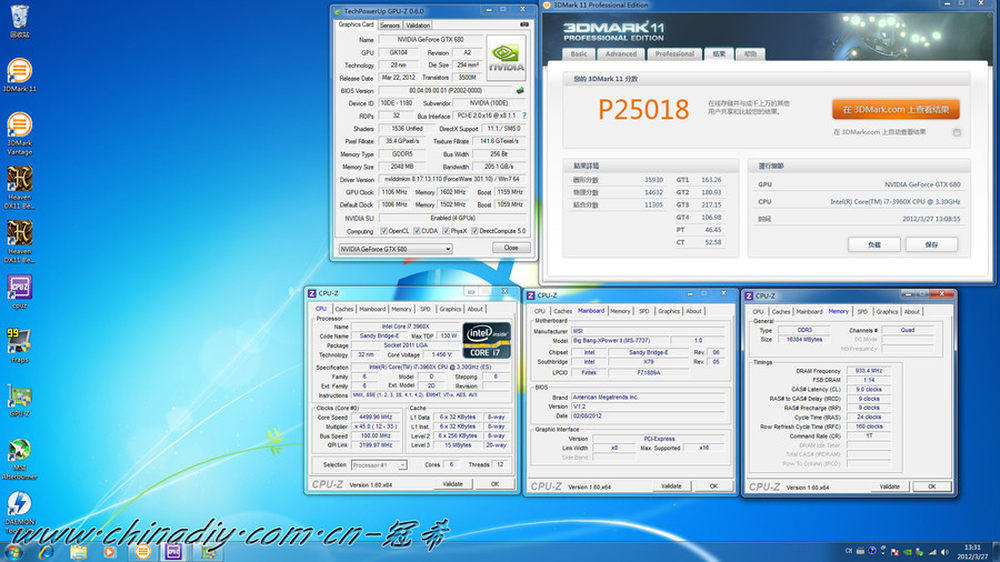Screen dimensions: 1000x562
Task: Open the 3DMark Vantage desktop shortcut
Action: tap(19, 133)
